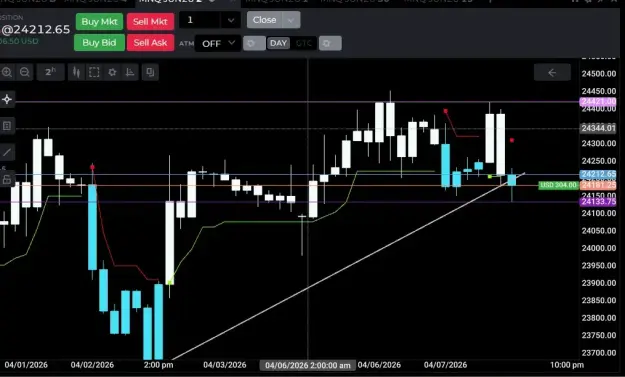Select the trend line drawing tool
This screenshot has height=377, width=625.
[7, 152]
